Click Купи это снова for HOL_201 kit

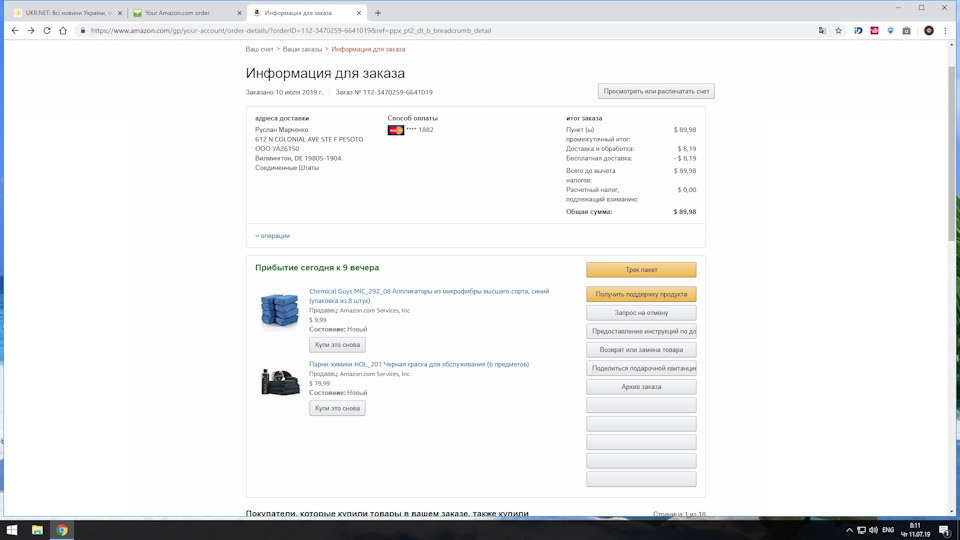coord(337,408)
